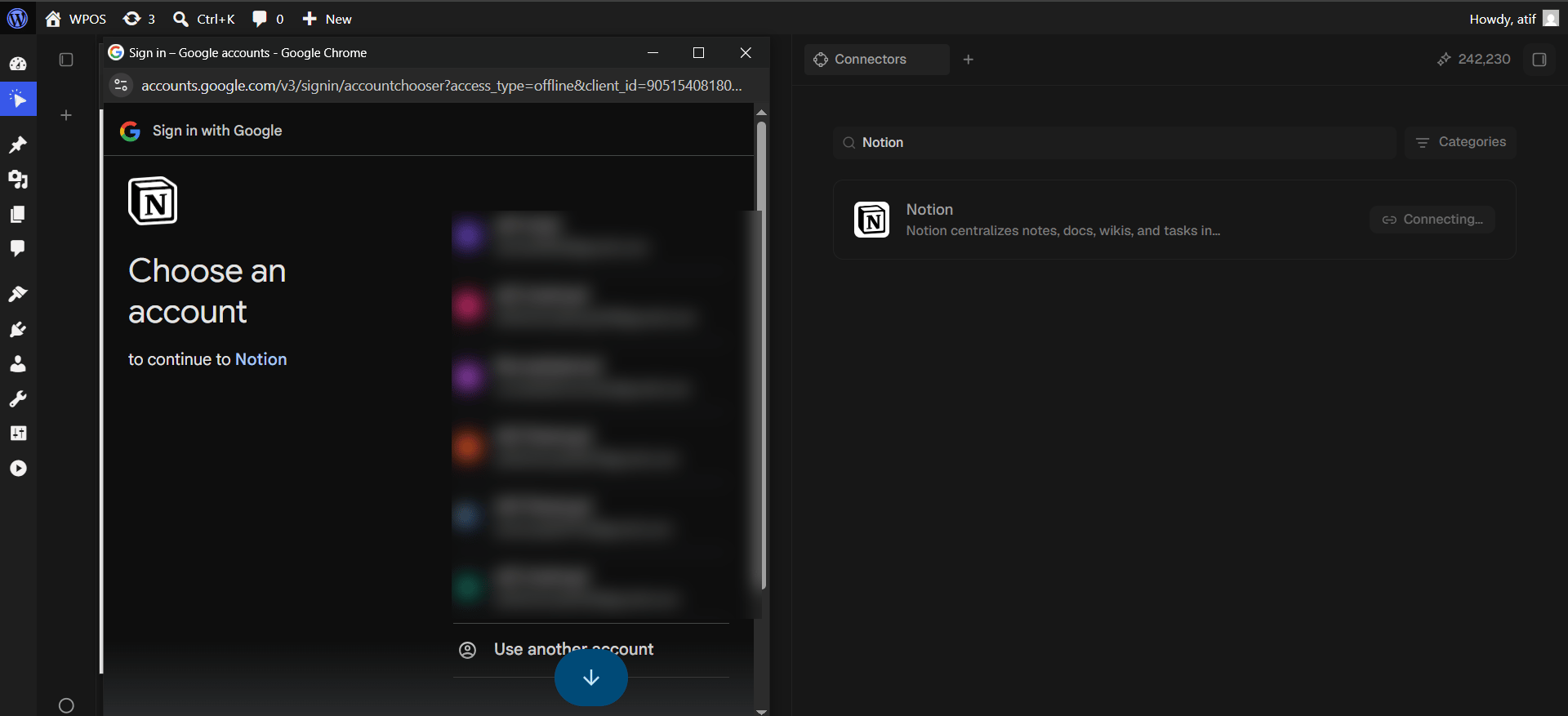Open Settings via the sliders icon
Screen dimensions: 1568x716
(x=18, y=434)
